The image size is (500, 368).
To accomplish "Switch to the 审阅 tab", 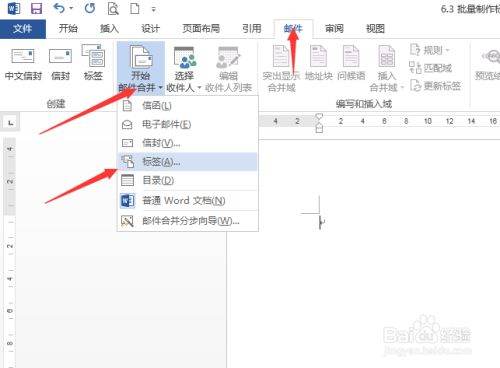I will point(334,29).
